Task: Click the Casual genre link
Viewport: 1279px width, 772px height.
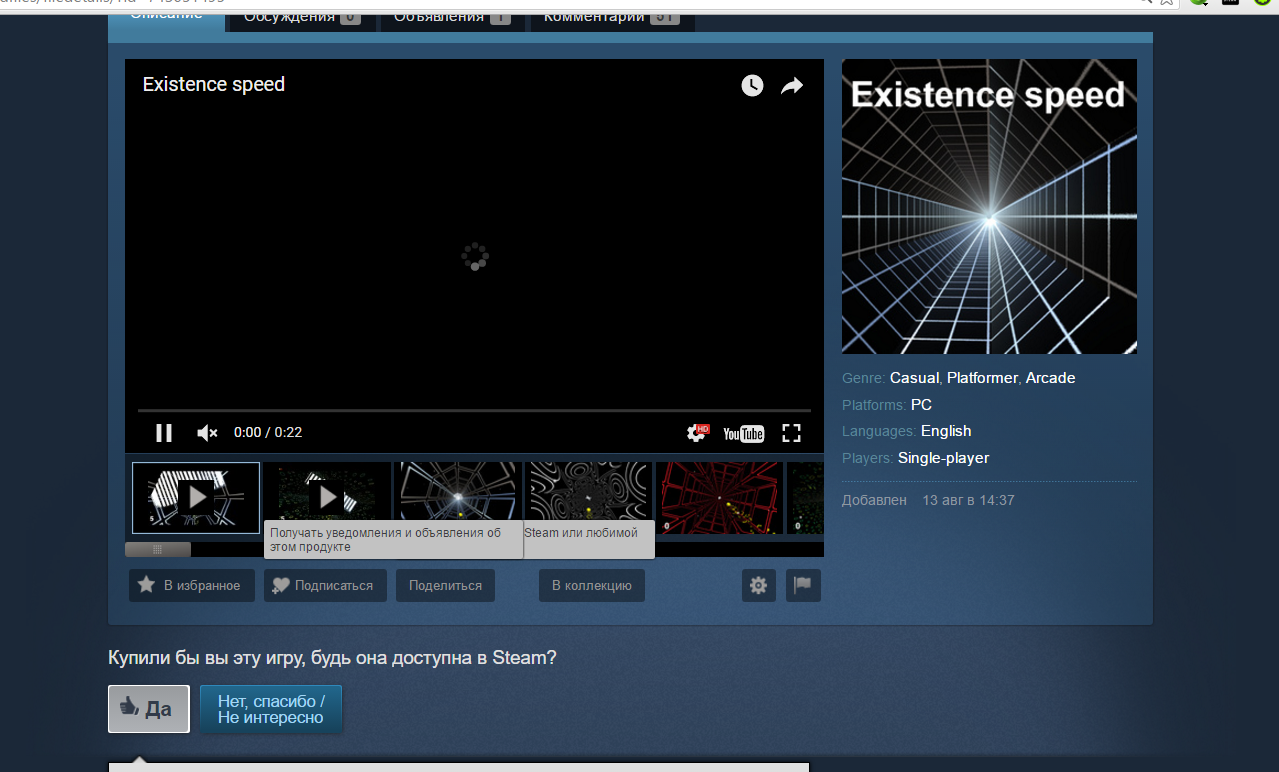Action: pos(914,378)
